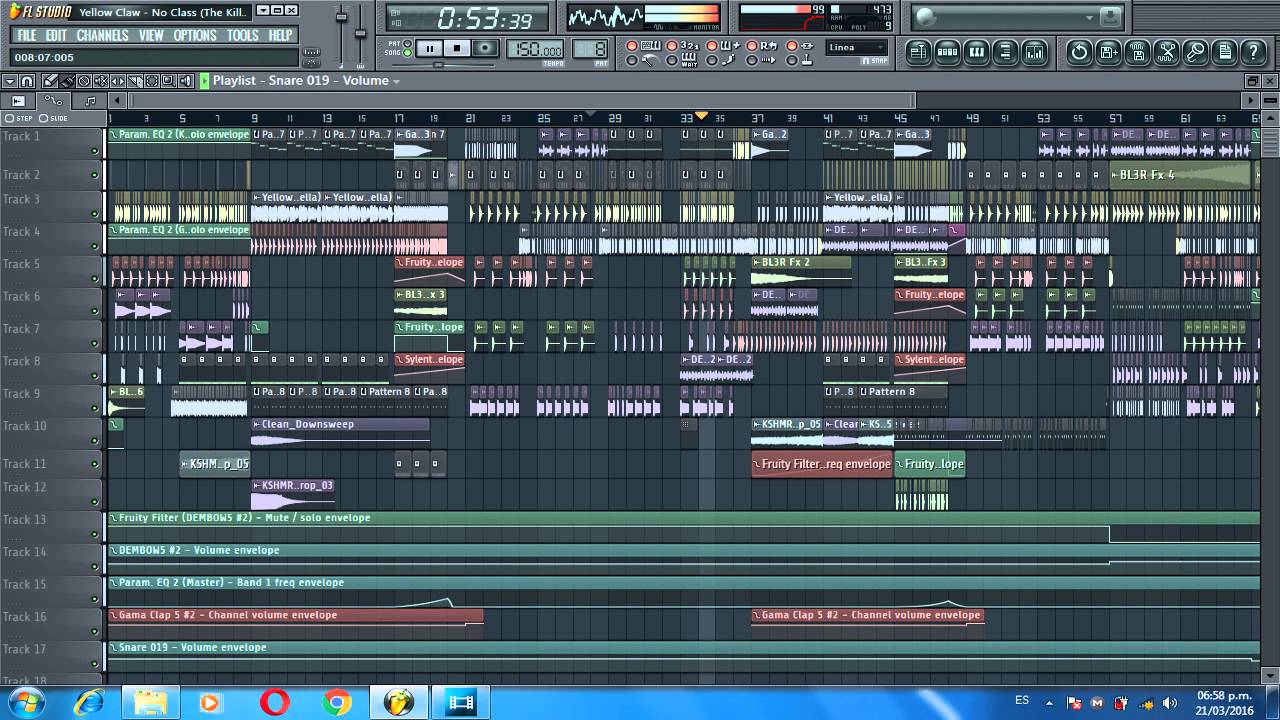
Task: Click the Windows Start button
Action: [27, 702]
